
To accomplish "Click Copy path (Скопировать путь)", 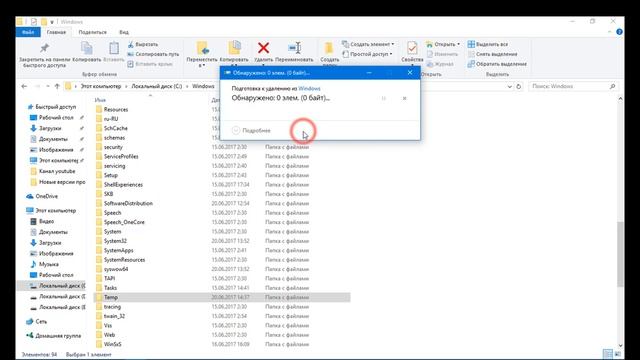I will point(153,54).
